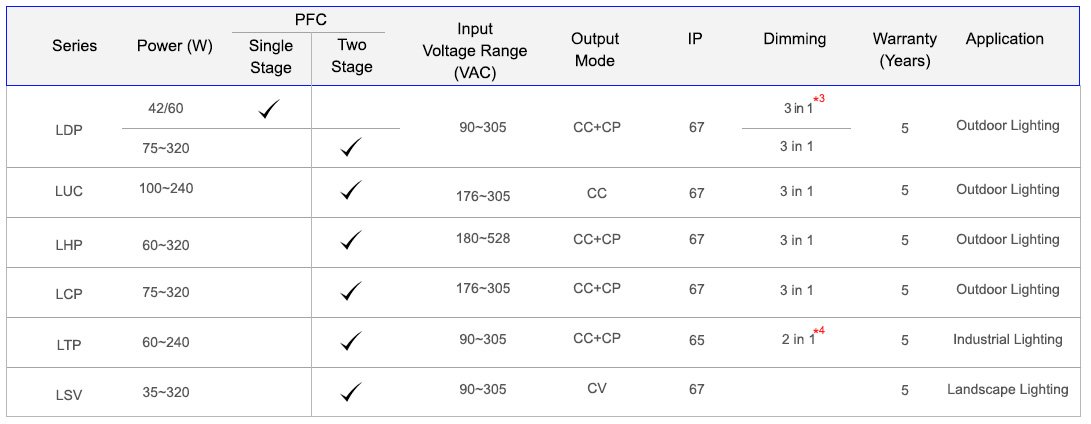Click the Two Stage checkmark in LUC row
The height and width of the screenshot is (424, 1091).
351,190
